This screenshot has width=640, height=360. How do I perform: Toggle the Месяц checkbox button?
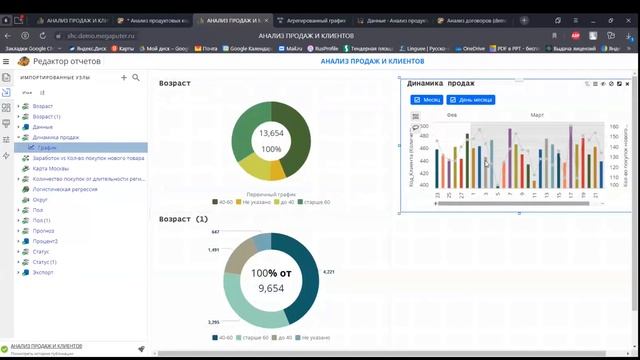[x=427, y=100]
